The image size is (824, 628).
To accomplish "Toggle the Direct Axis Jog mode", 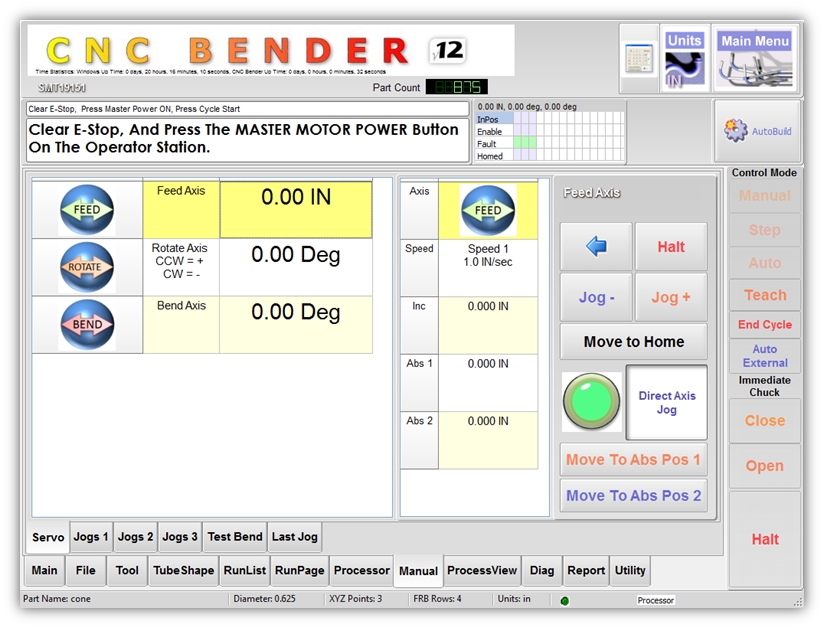I will click(x=666, y=402).
